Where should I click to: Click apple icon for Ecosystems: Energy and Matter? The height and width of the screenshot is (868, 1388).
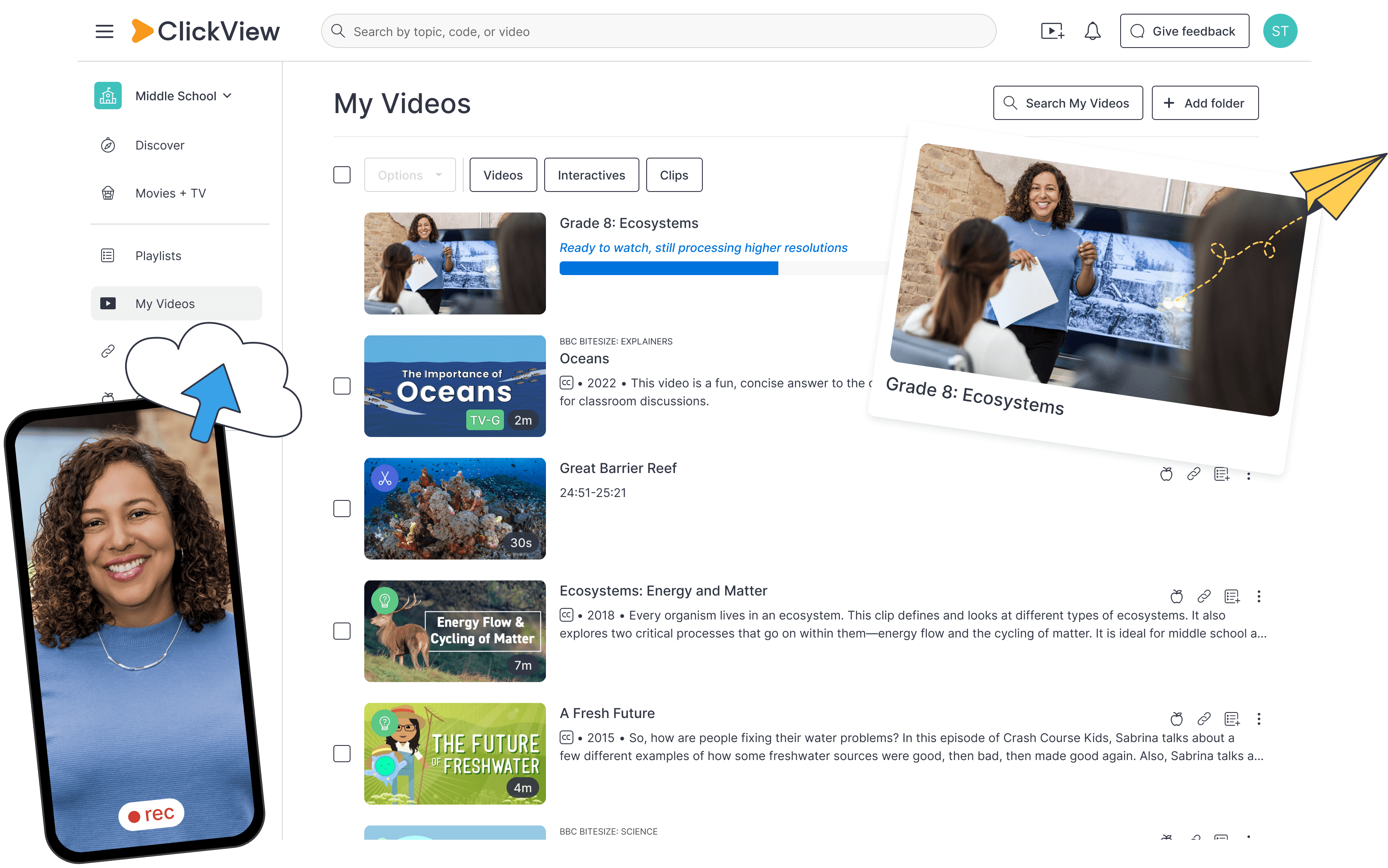(x=1176, y=596)
